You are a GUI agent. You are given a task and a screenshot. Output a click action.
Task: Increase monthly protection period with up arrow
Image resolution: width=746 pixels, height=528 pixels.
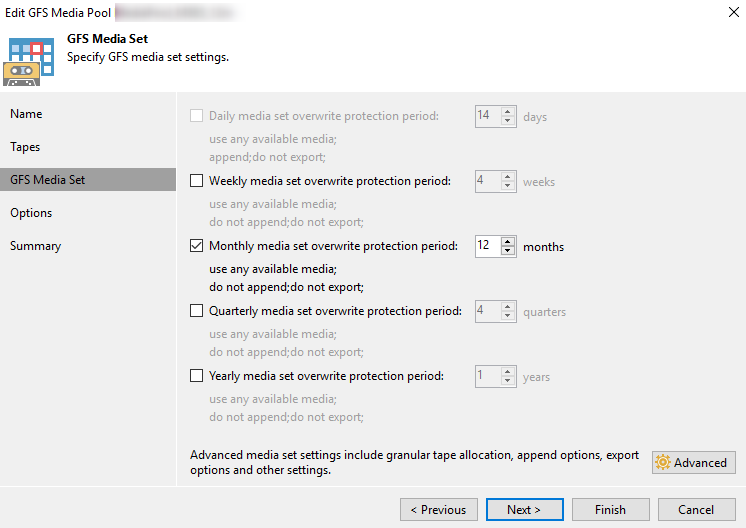(x=508, y=241)
